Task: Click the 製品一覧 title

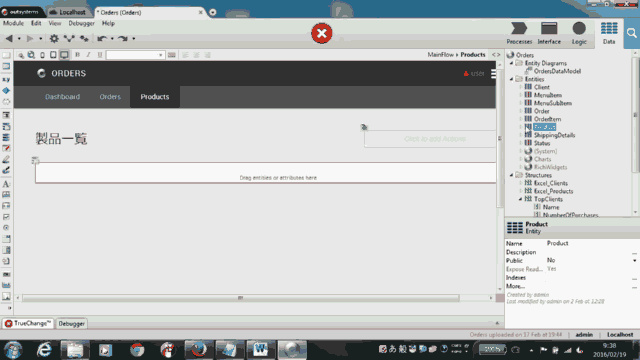Action: [61, 139]
